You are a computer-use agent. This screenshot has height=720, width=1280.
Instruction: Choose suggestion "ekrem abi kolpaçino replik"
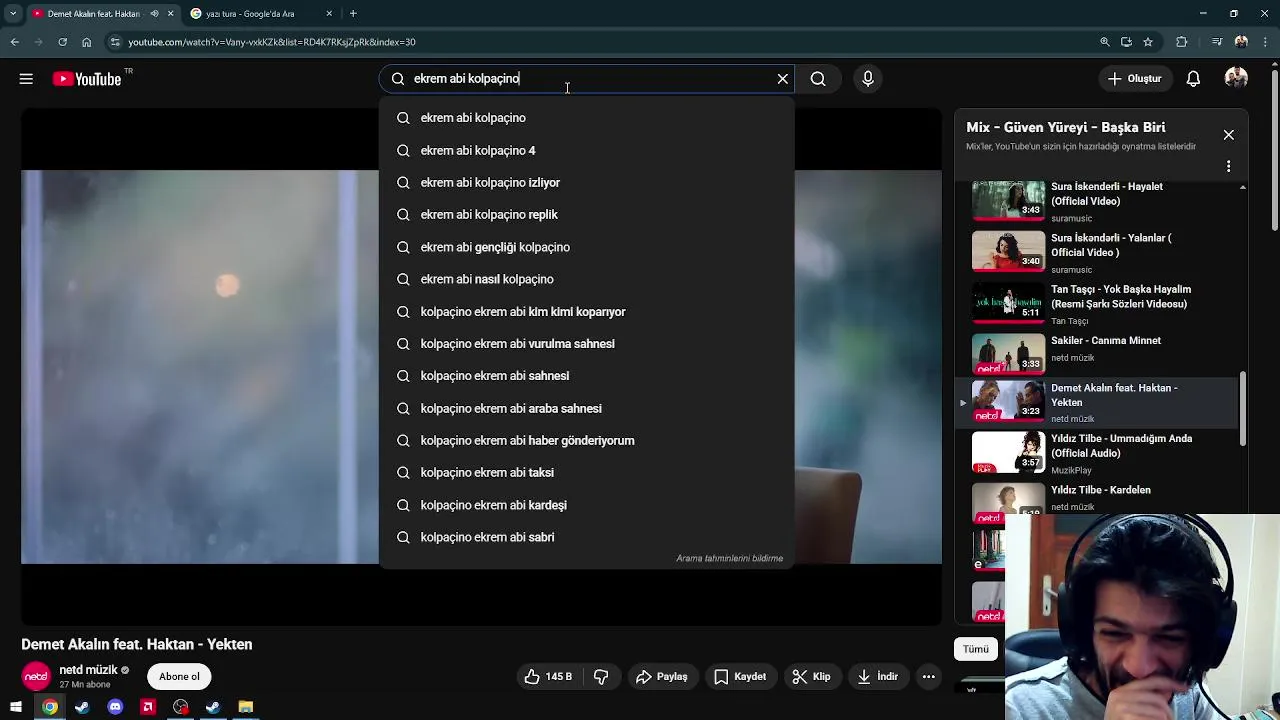(587, 215)
